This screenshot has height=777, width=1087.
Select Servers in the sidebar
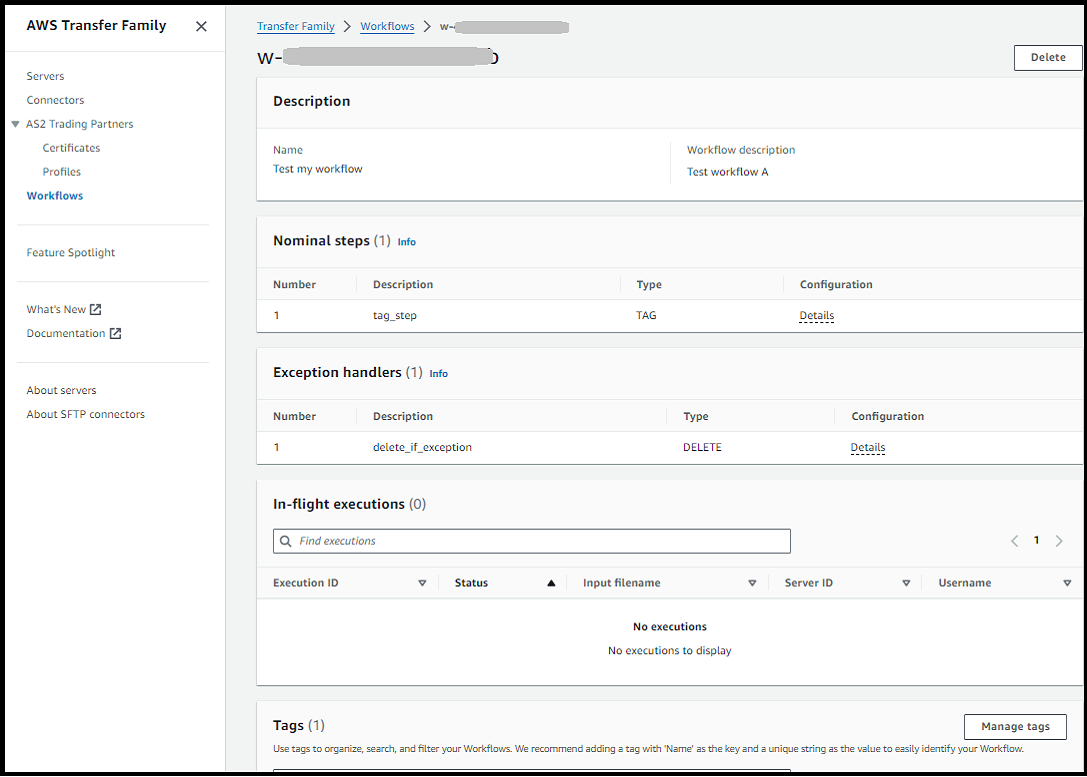click(x=44, y=75)
